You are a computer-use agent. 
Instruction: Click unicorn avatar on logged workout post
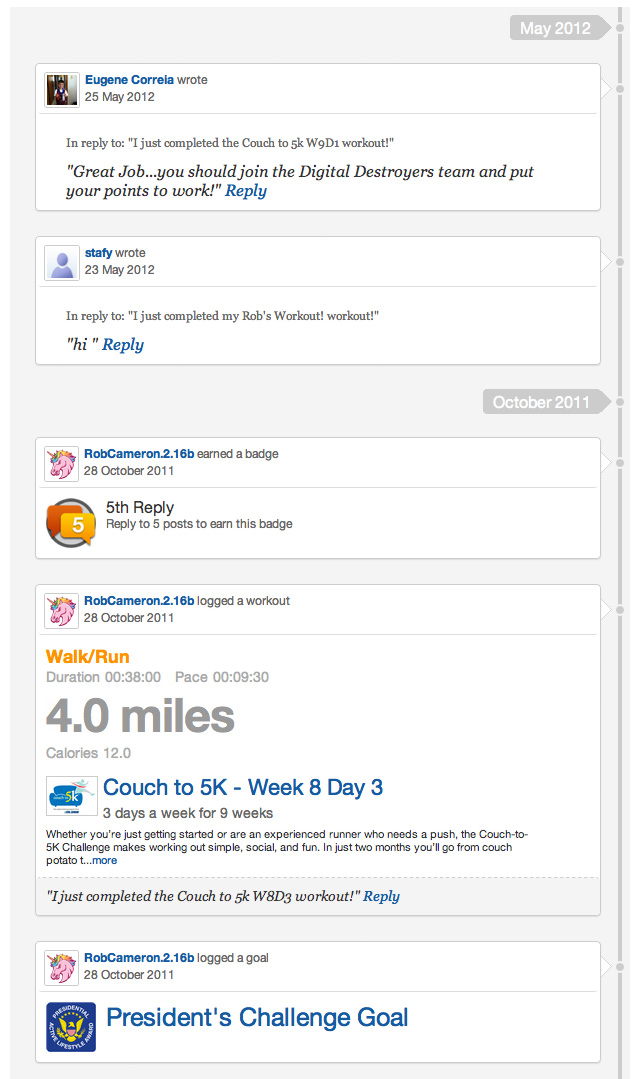(62, 610)
